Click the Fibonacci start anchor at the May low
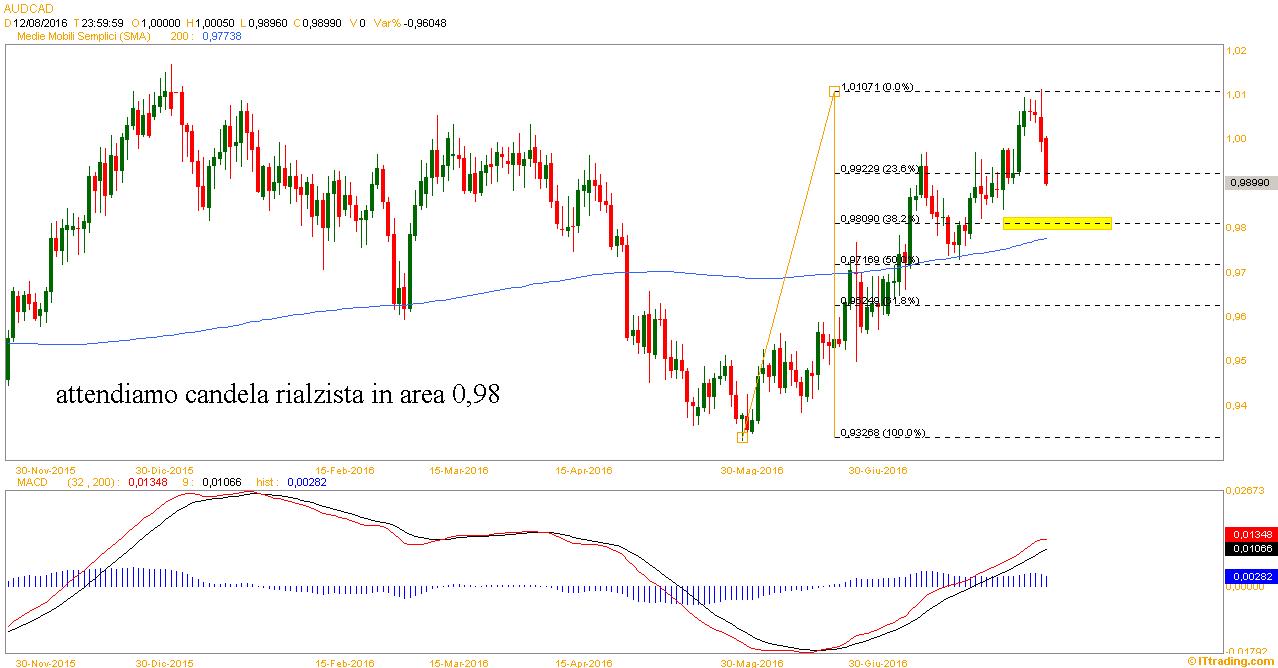 (x=742, y=437)
